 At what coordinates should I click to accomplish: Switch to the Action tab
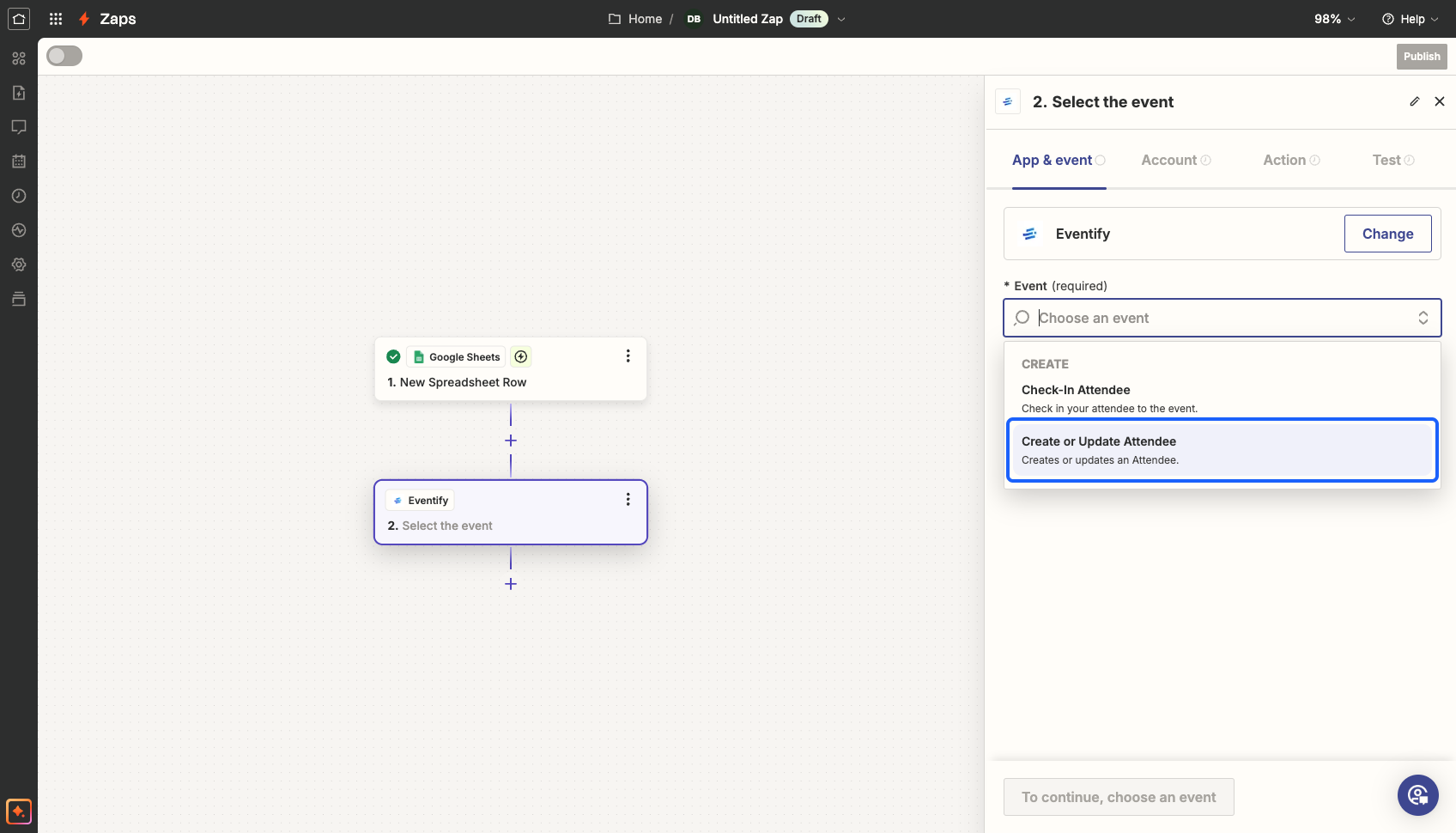coord(1291,160)
